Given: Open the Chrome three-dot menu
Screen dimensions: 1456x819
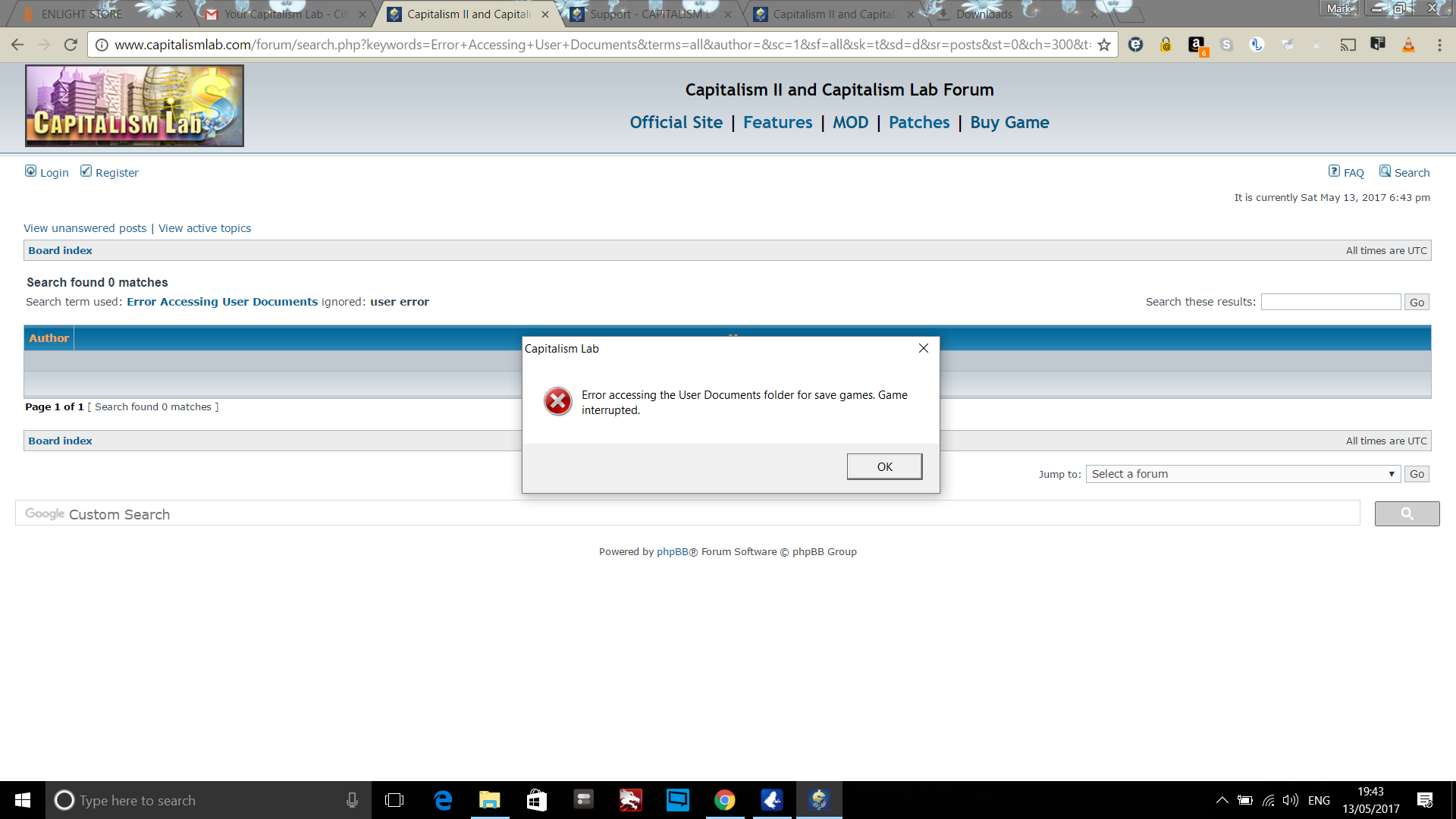Looking at the screenshot, I should pos(1439,45).
